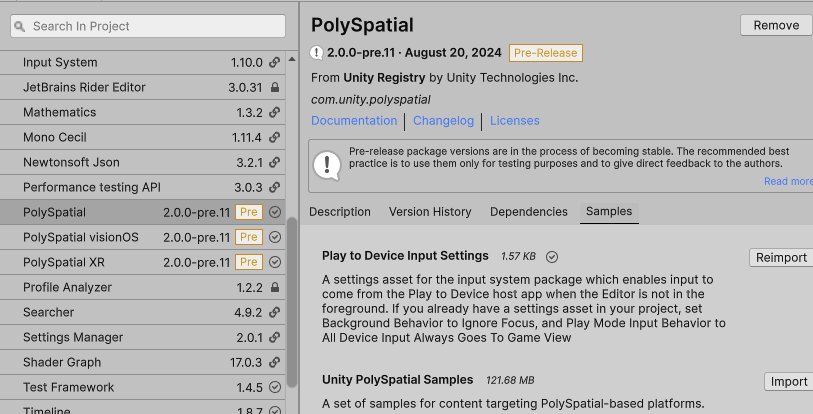This screenshot has width=813, height=414.
Task: Click the checkmark icon beside Test Framework
Action: point(275,387)
